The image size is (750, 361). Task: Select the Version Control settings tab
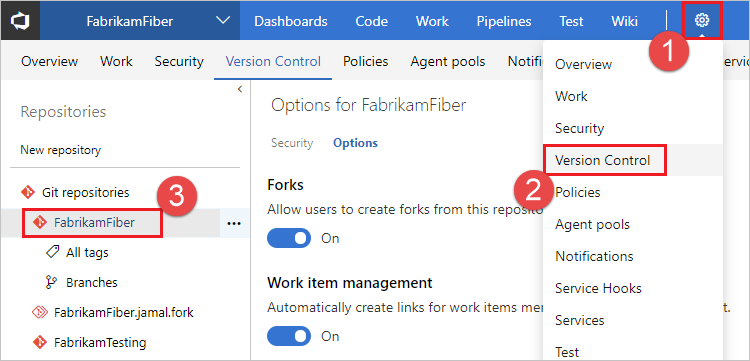pos(273,62)
